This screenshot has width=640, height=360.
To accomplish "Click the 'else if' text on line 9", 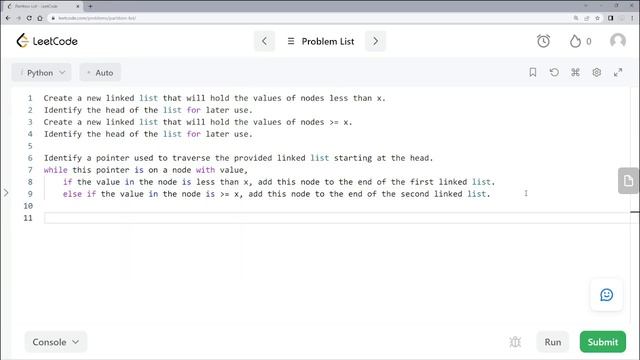I will point(79,194).
